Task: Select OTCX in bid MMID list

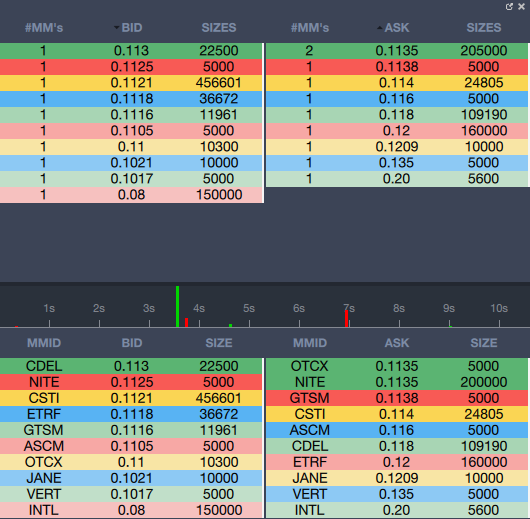Action: (44, 462)
